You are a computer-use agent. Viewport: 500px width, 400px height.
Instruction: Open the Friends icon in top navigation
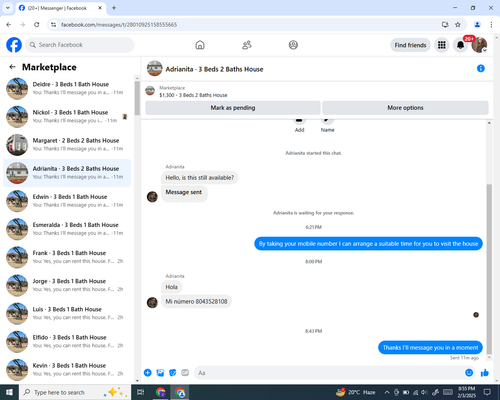(x=247, y=45)
